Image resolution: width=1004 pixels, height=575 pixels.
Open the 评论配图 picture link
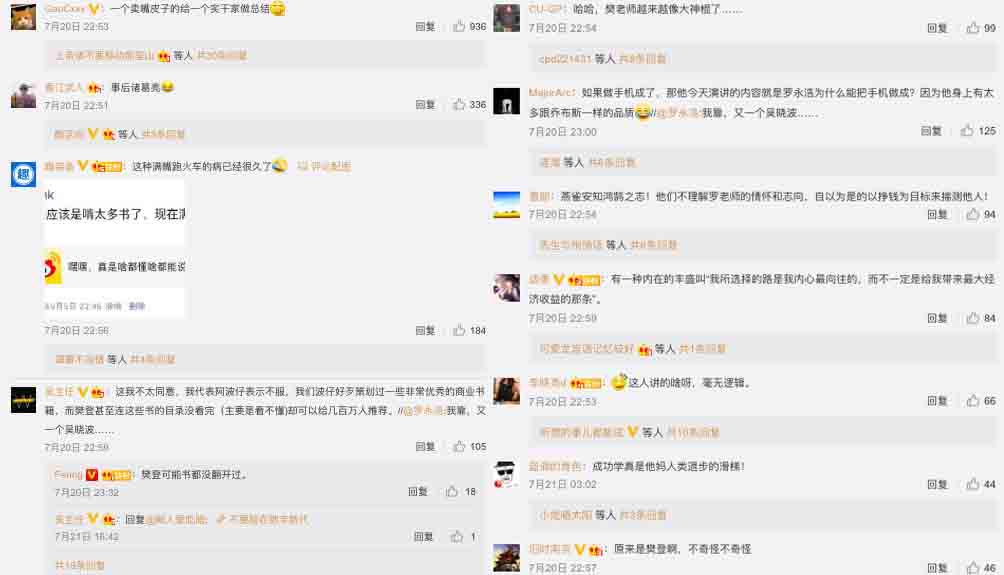[x=324, y=166]
